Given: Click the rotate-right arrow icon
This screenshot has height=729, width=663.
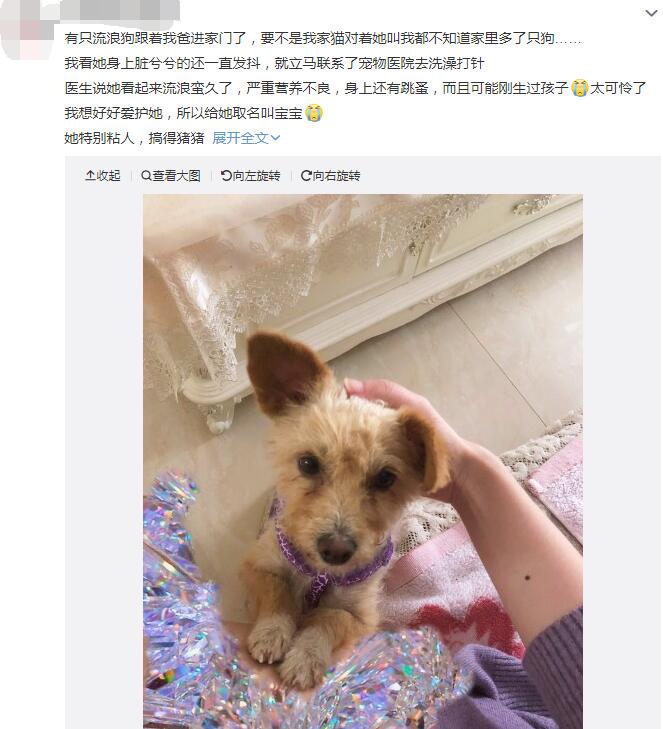Looking at the screenshot, I should tap(306, 176).
